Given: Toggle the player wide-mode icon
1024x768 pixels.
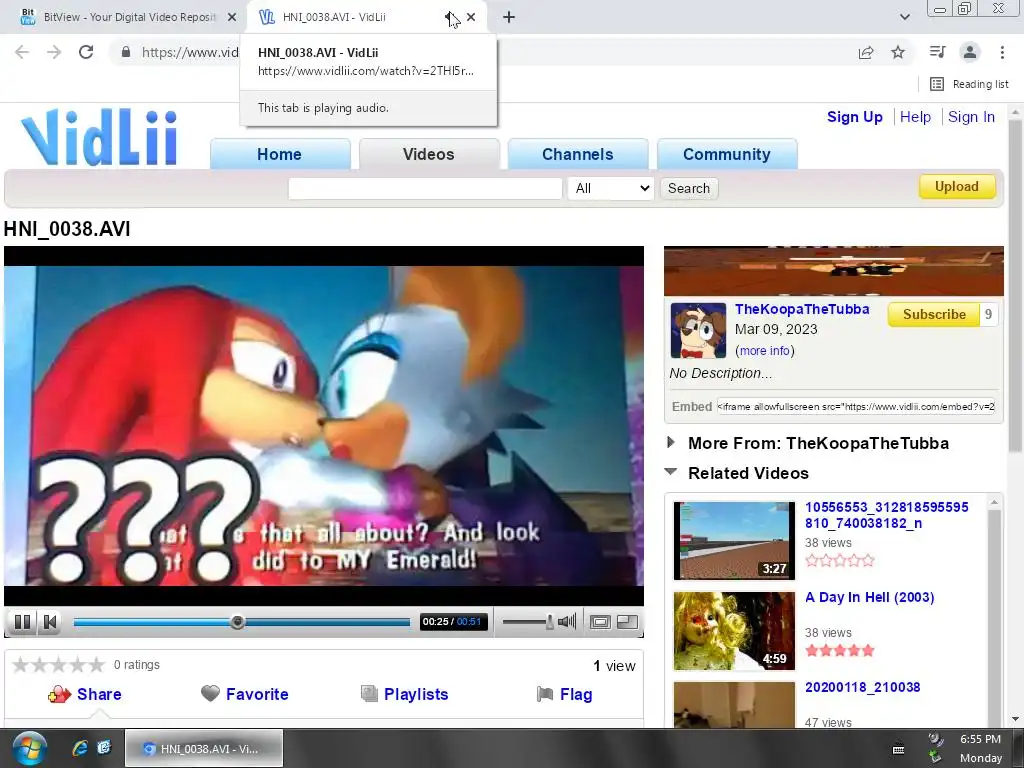Looking at the screenshot, I should 628,622.
